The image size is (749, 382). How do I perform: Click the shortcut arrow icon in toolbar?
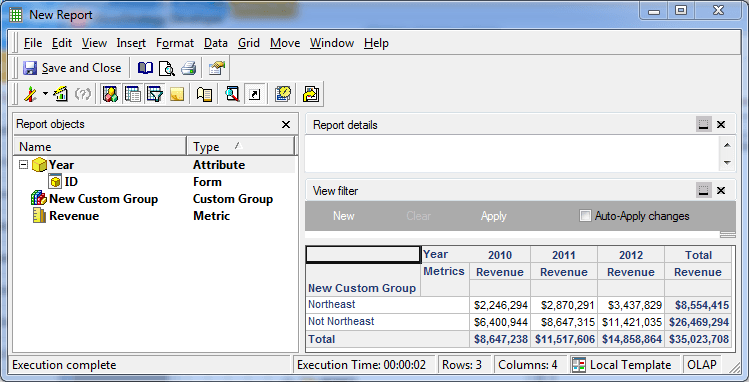(x=255, y=94)
